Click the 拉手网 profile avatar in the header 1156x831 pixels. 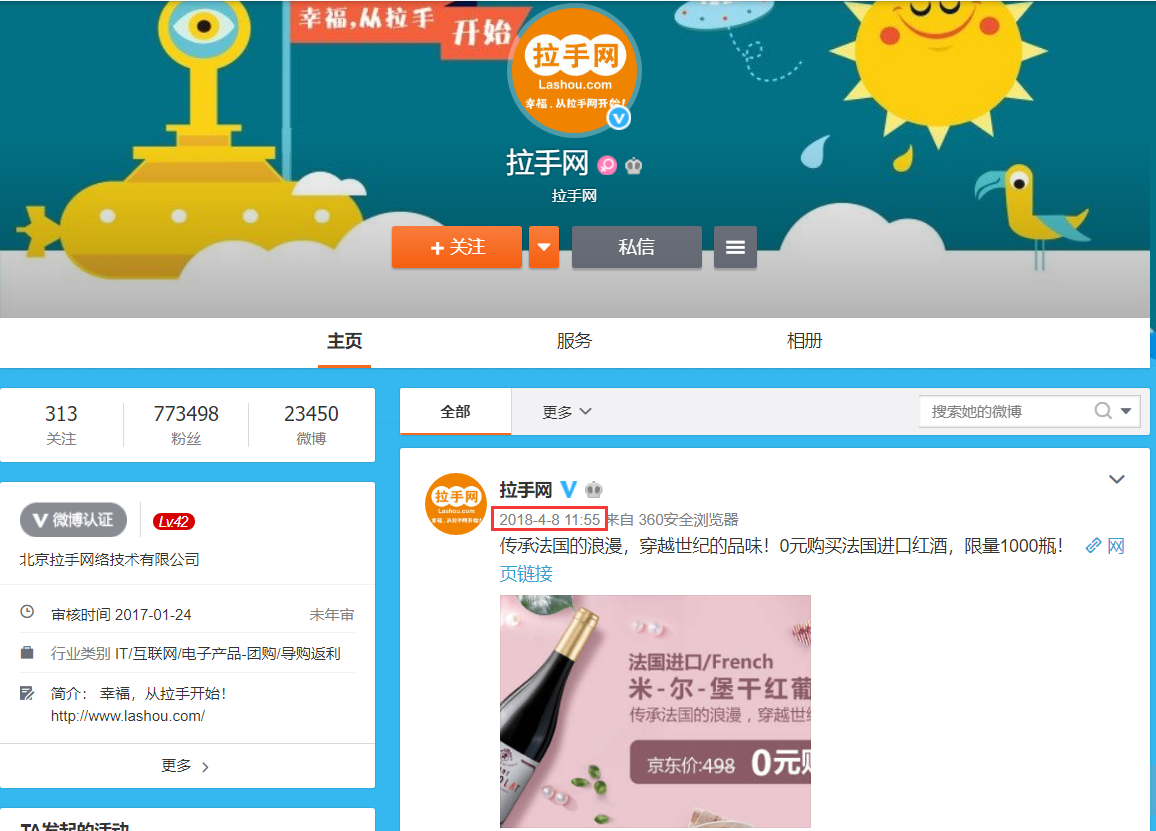point(574,71)
